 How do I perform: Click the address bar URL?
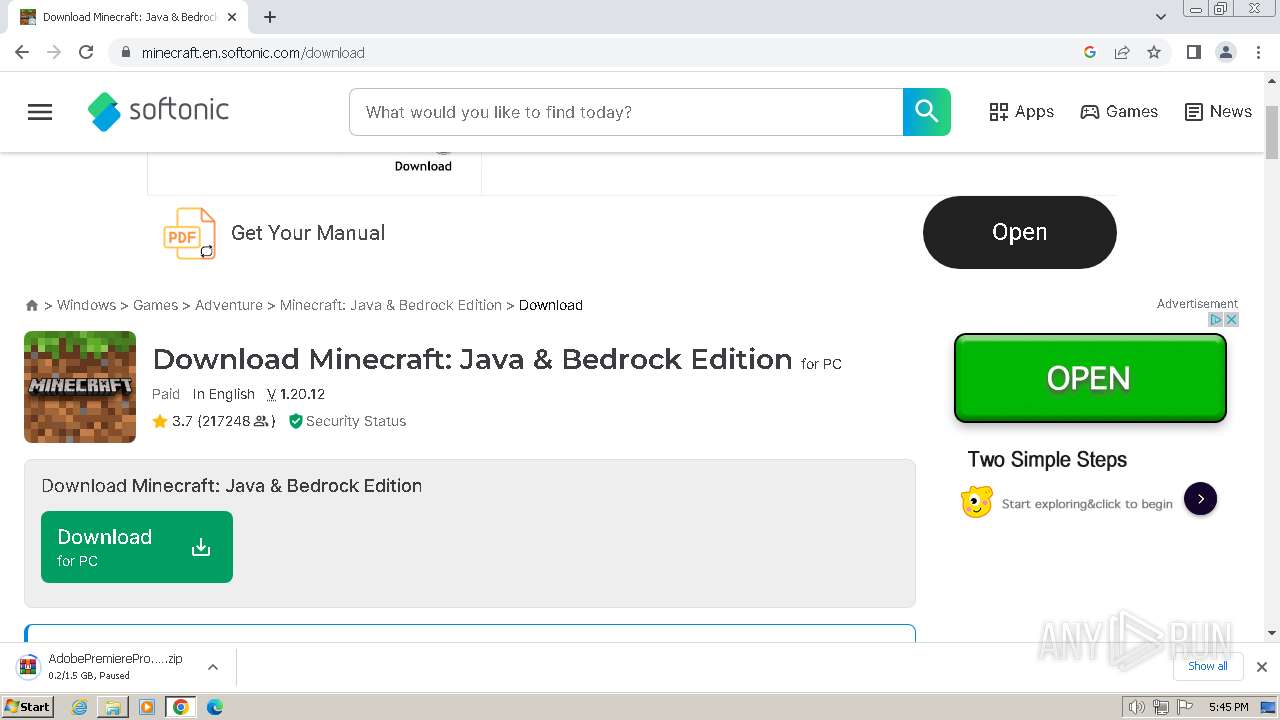tap(253, 53)
